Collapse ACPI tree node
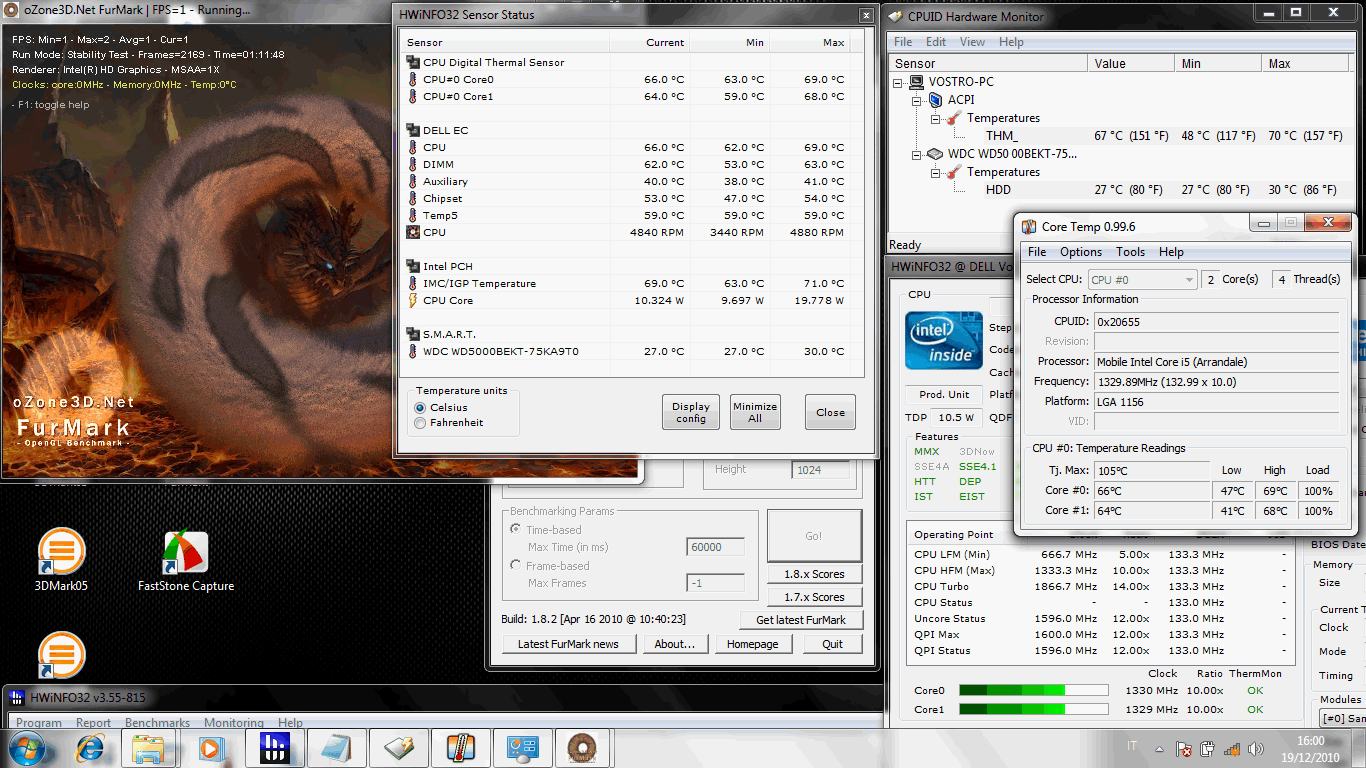The image size is (1366, 768). 917,100
